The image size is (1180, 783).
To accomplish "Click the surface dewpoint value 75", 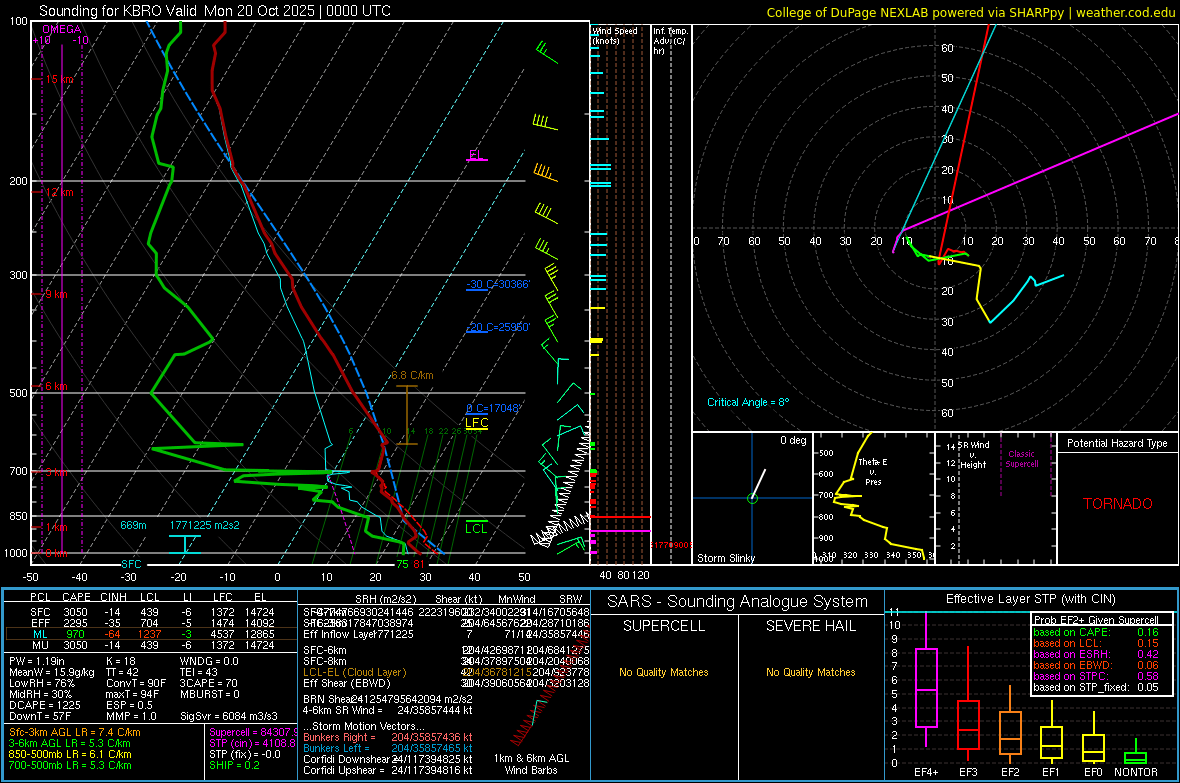I will 403,564.
